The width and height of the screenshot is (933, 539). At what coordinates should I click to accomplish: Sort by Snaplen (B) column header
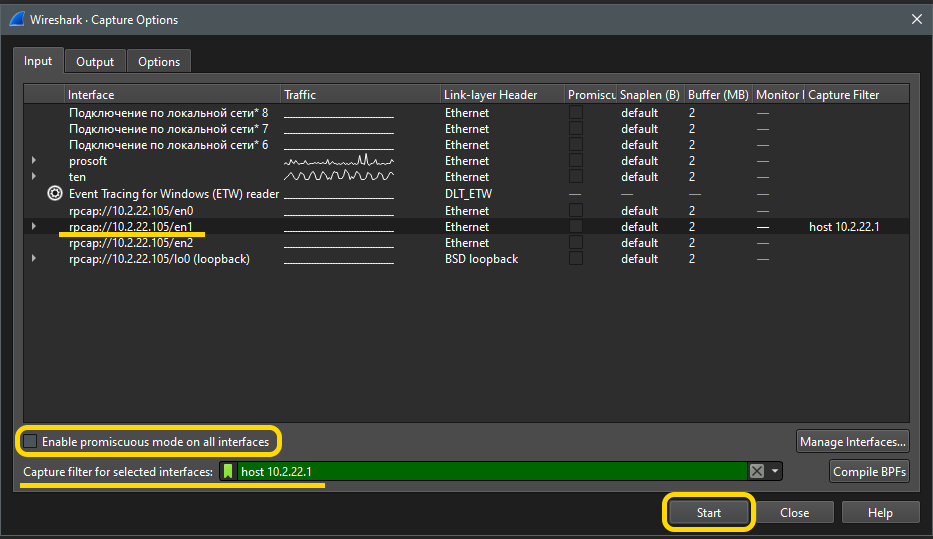coord(650,95)
